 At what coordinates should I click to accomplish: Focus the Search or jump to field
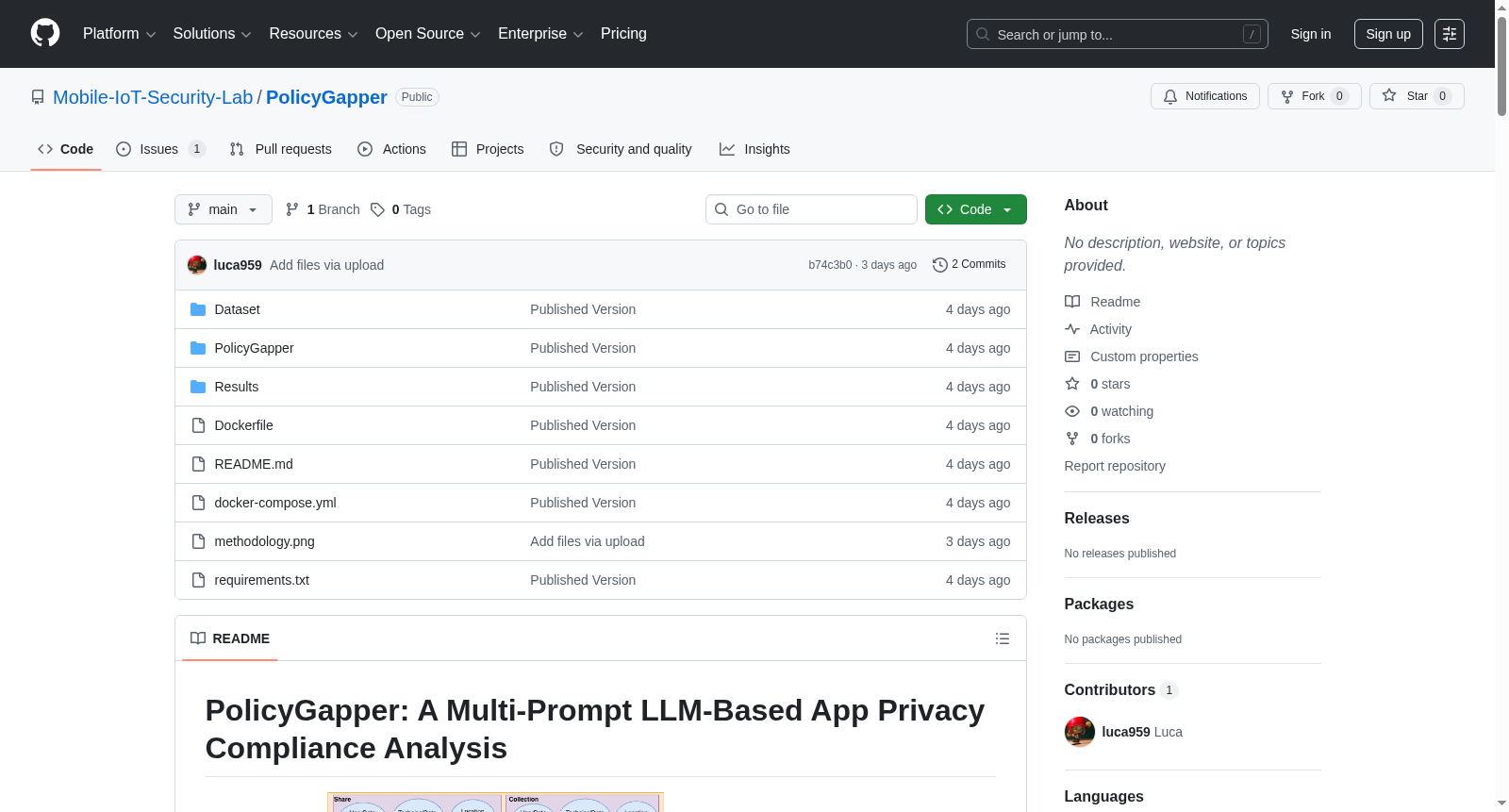pos(1118,34)
